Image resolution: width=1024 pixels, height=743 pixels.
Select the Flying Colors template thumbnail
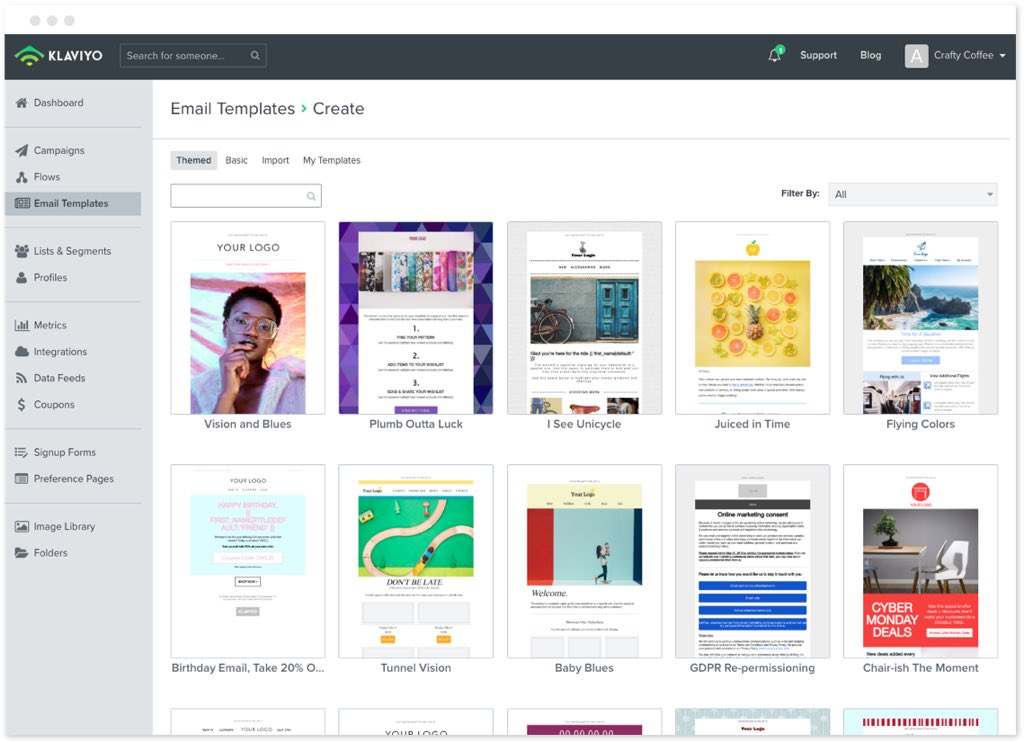click(920, 318)
